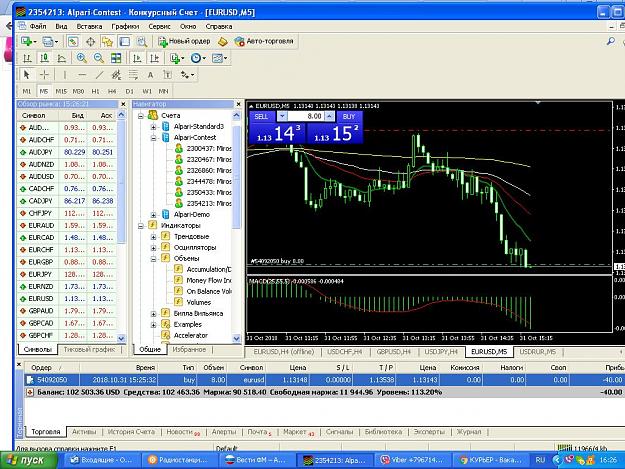Toggle Auto-trading (Авто-торговля)
This screenshot has width=625, height=469.
[x=264, y=41]
